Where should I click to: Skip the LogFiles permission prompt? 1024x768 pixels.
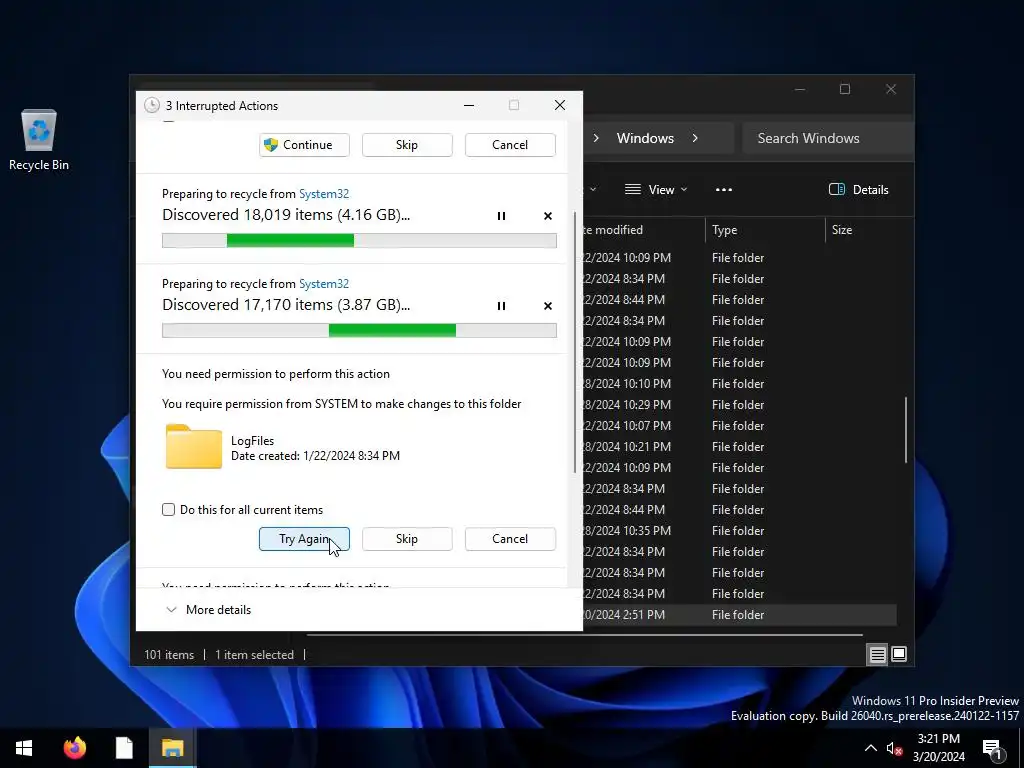407,539
